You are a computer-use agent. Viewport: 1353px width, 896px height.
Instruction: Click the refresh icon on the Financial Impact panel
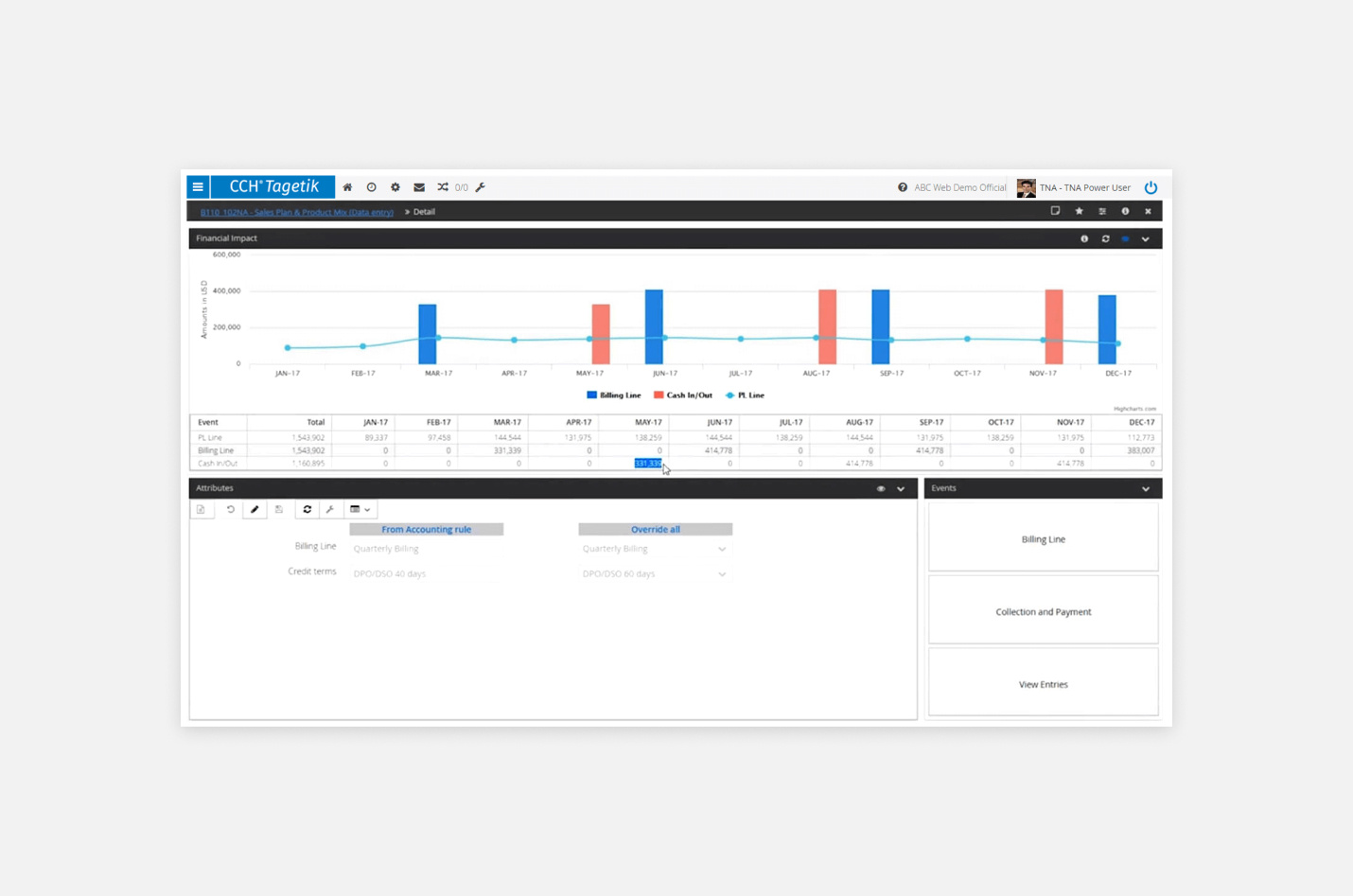pyautogui.click(x=1104, y=238)
